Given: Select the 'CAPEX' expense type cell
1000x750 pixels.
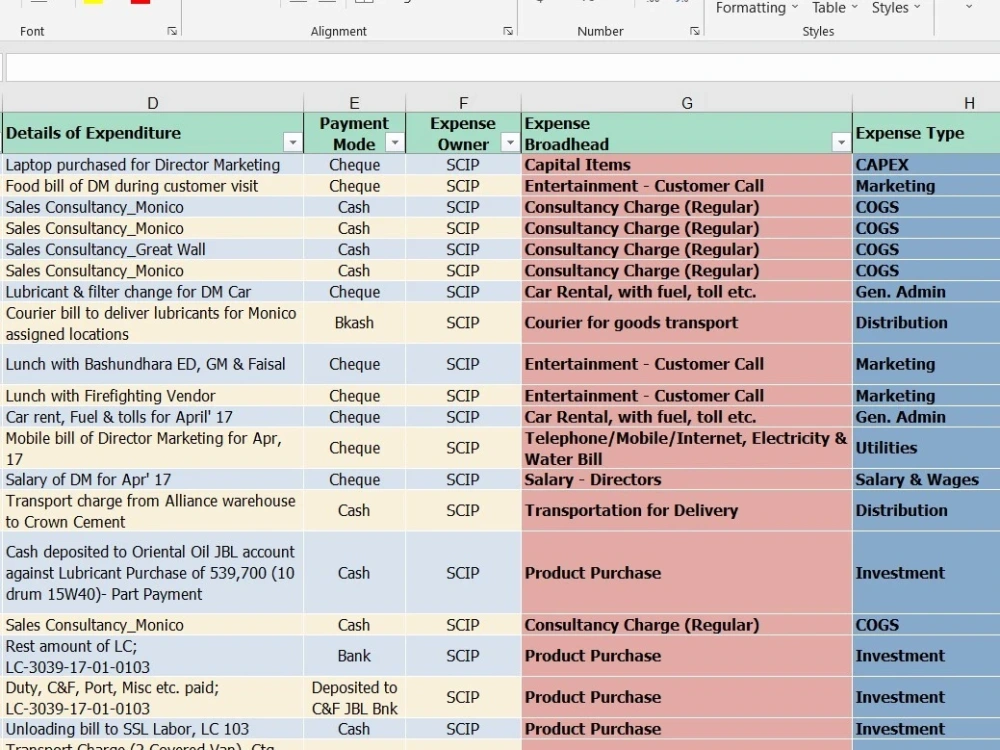Looking at the screenshot, I should click(927, 165).
